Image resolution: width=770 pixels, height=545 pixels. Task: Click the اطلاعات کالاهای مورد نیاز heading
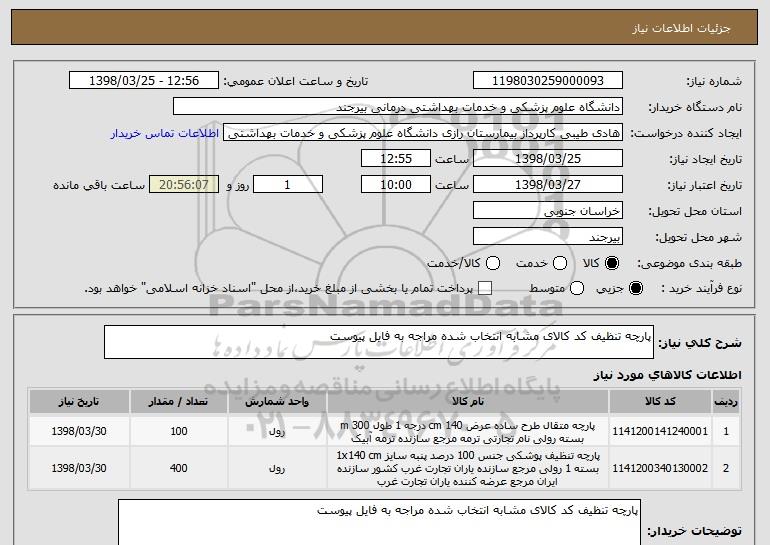click(x=667, y=375)
